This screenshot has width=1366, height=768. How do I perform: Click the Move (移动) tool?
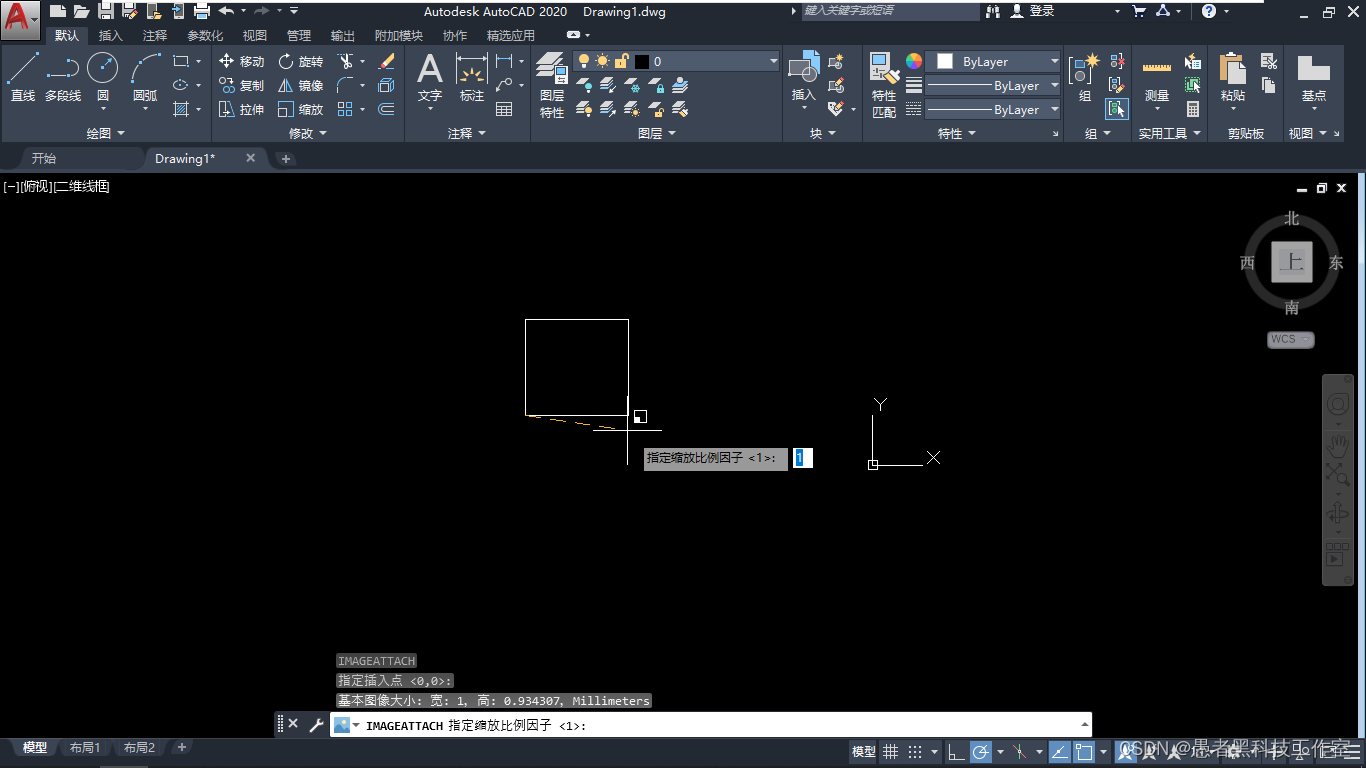(242, 61)
